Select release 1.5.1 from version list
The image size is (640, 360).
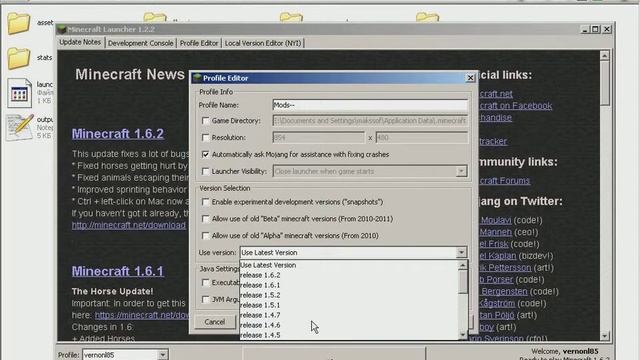349,305
